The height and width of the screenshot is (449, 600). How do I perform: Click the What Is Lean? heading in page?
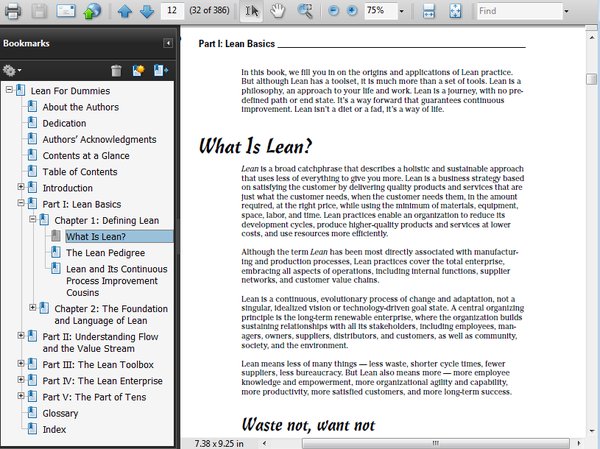pos(255,146)
